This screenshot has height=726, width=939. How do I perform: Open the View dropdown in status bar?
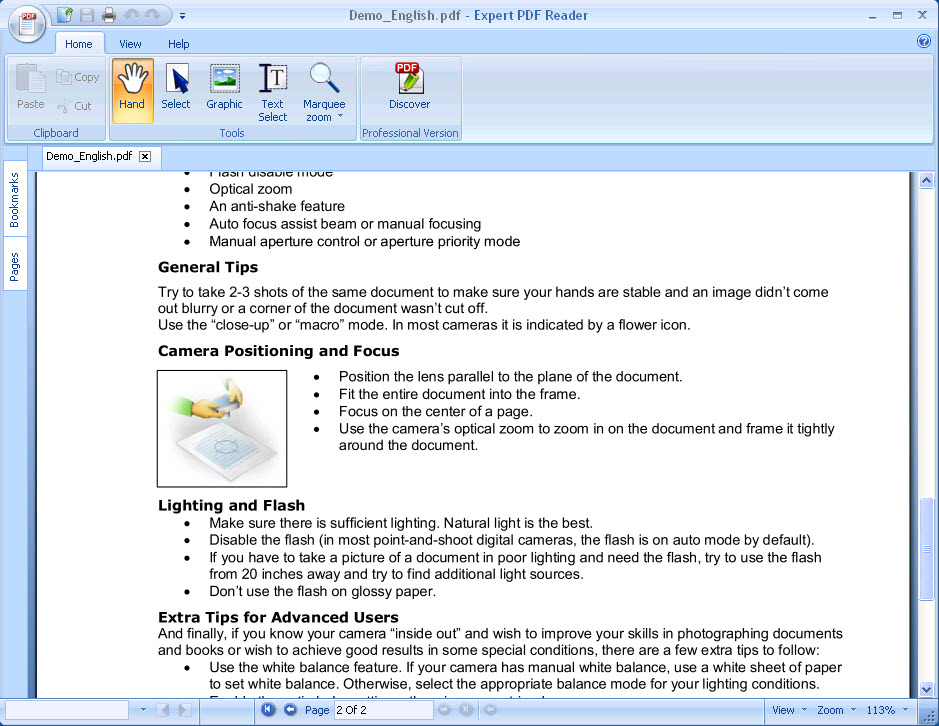789,710
